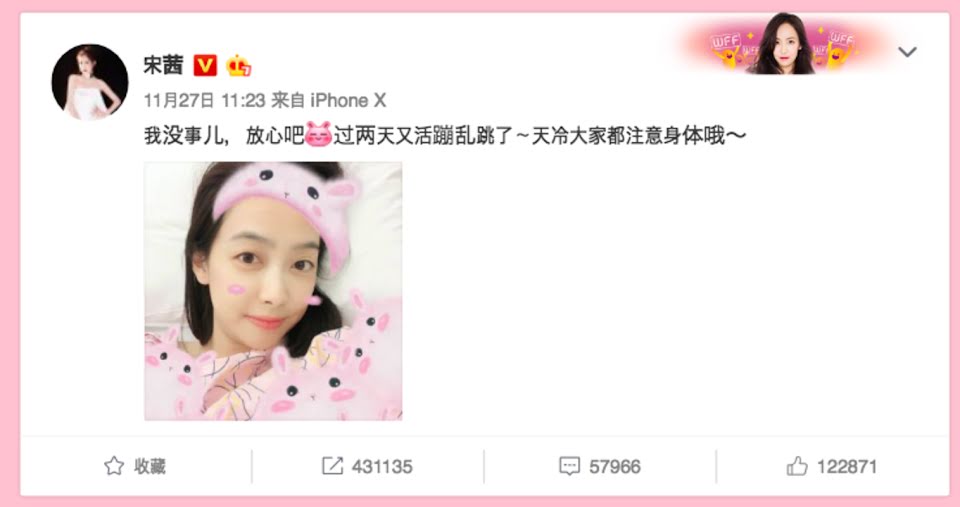The height and width of the screenshot is (507, 960).
Task: Open the 11月27日 11:23 timestamp link
Action: 204,100
